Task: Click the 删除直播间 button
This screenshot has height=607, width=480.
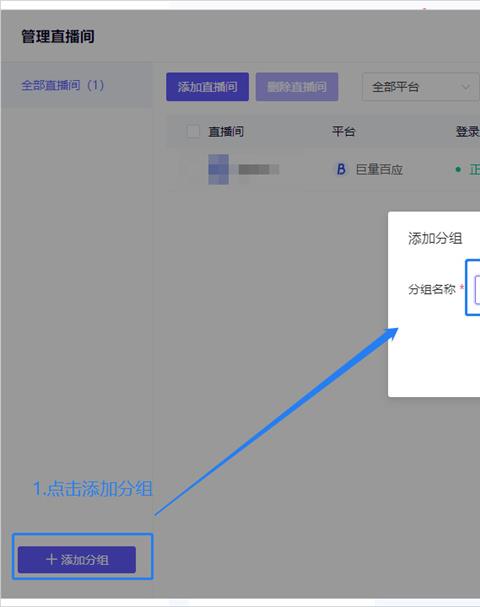Action: (297, 87)
